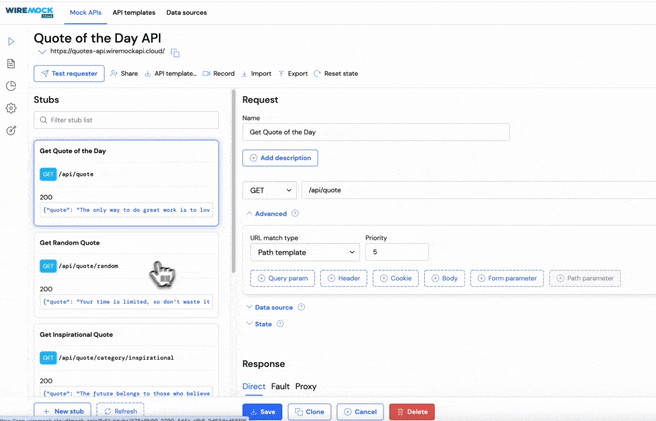Switch to the Data sources tab
This screenshot has height=421, width=656.
pyautogui.click(x=187, y=13)
